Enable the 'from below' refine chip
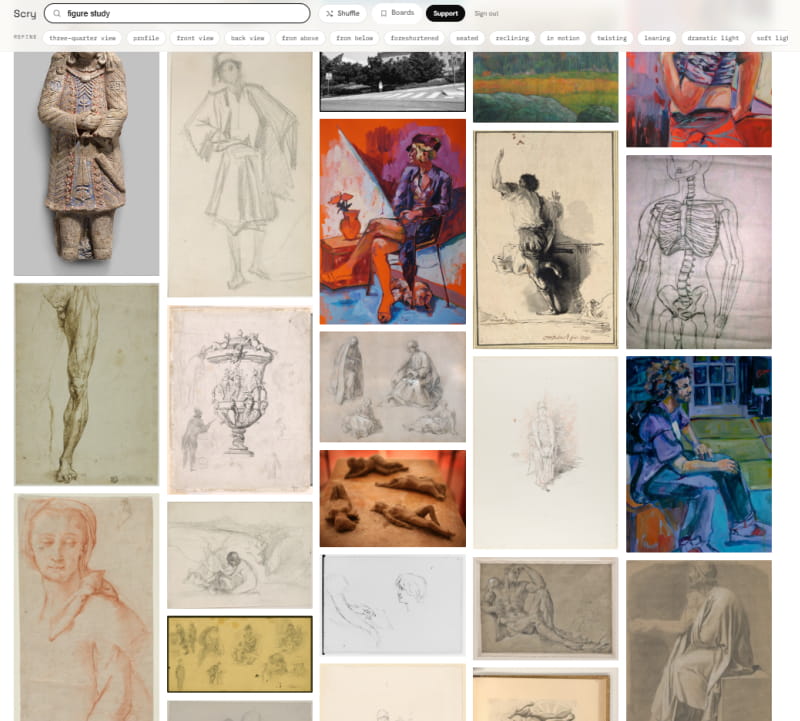Viewport: 800px width, 721px height. tap(355, 38)
